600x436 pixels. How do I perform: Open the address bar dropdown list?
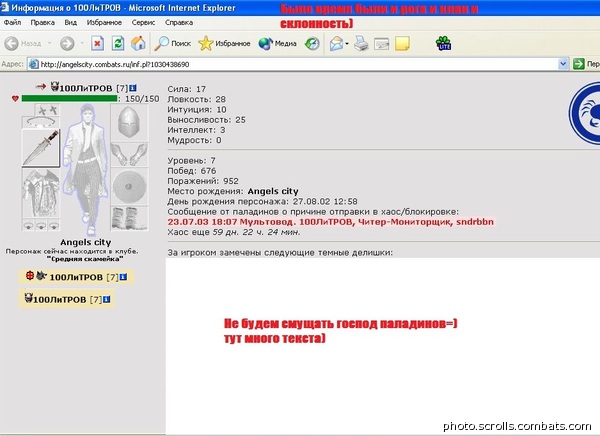tap(563, 64)
